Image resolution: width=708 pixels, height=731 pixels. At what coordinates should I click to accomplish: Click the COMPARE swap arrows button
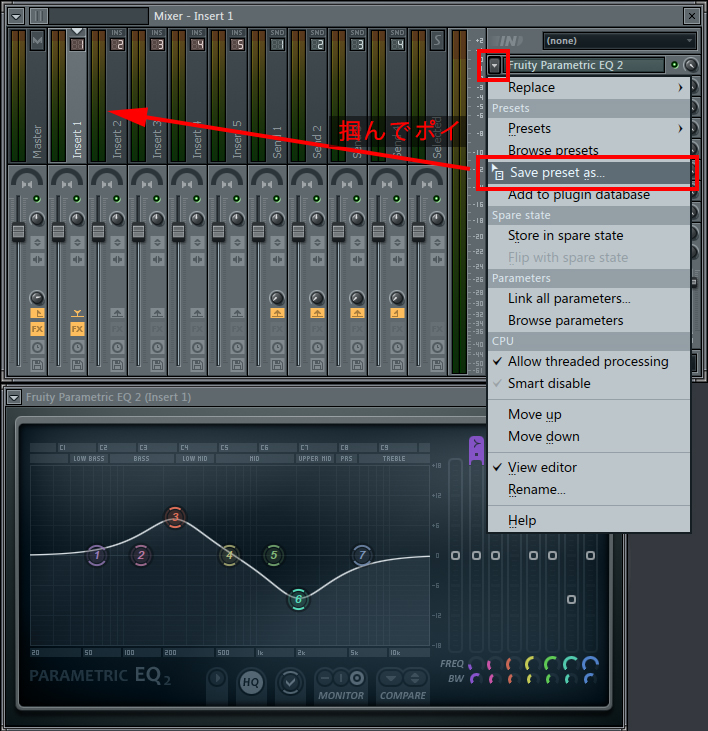point(414,678)
